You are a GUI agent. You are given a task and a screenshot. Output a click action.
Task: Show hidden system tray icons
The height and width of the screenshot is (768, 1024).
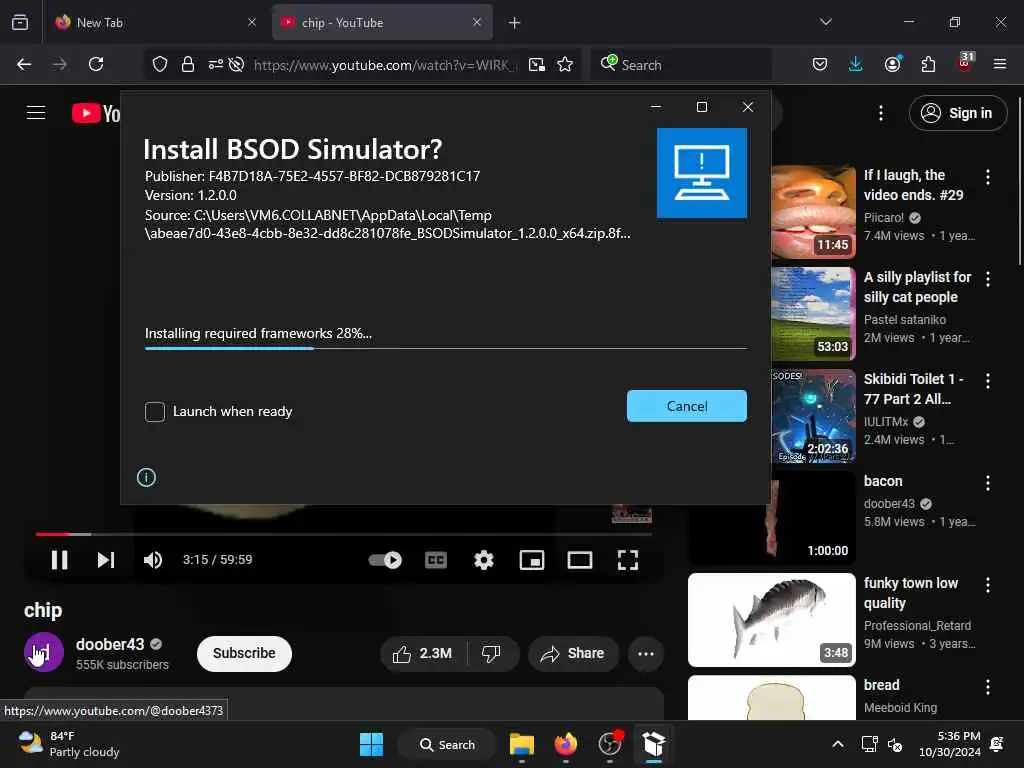(837, 744)
